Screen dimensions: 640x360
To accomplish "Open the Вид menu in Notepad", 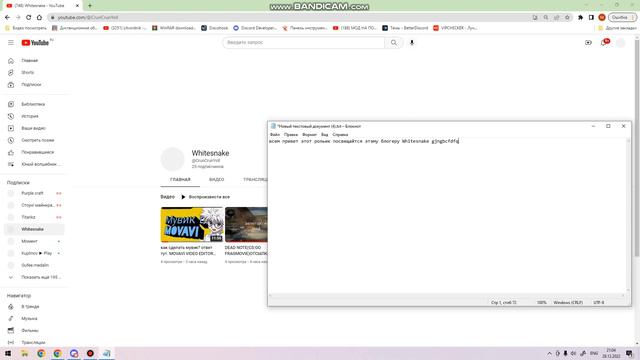I will point(324,134).
